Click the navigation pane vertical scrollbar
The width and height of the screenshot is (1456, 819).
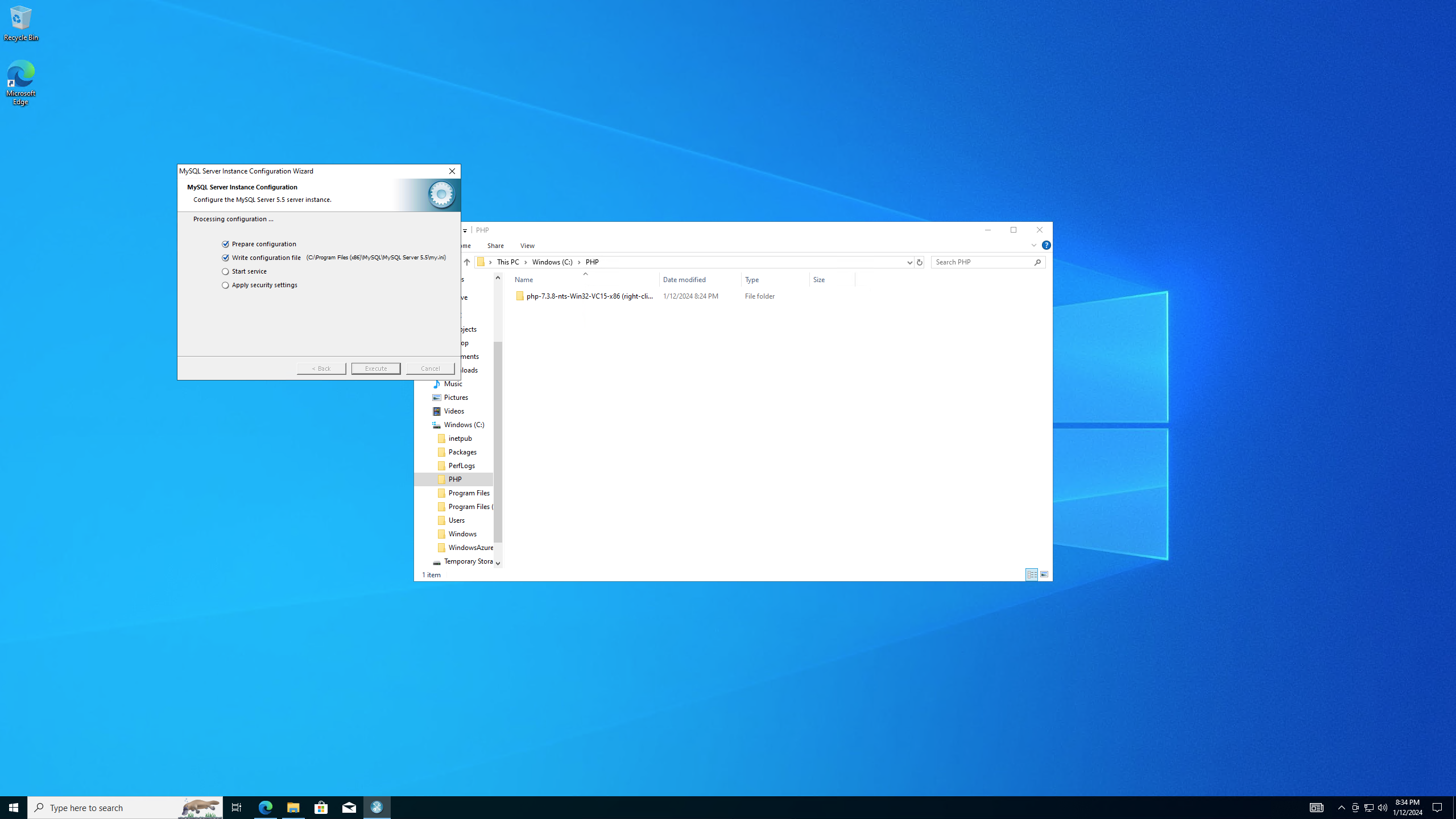(x=498, y=441)
